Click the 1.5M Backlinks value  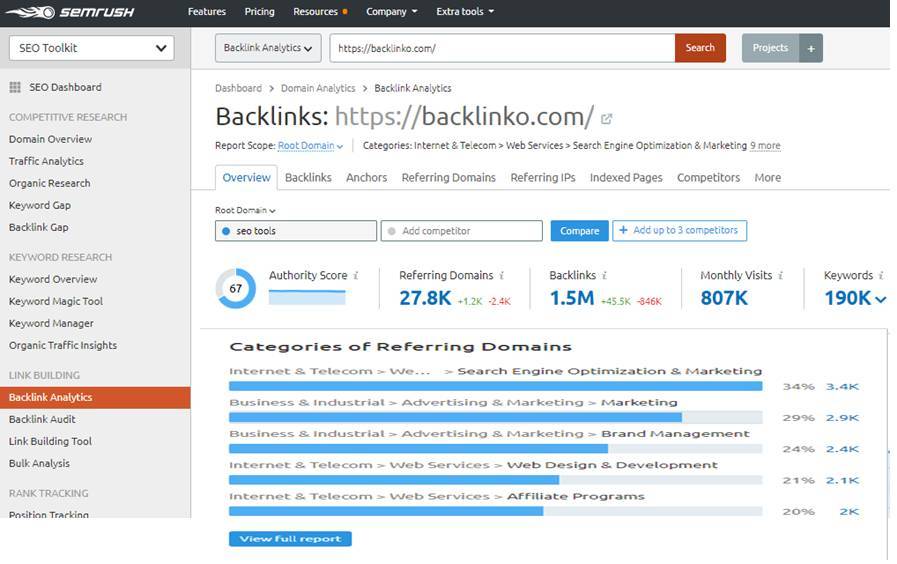pos(572,298)
